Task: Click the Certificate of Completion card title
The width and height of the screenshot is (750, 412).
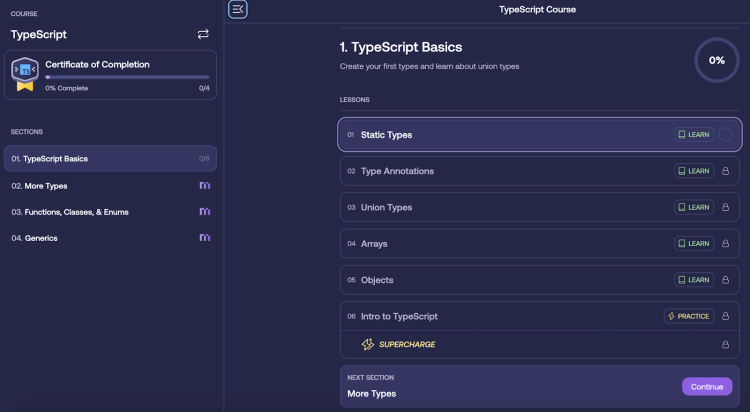Action: coord(98,65)
